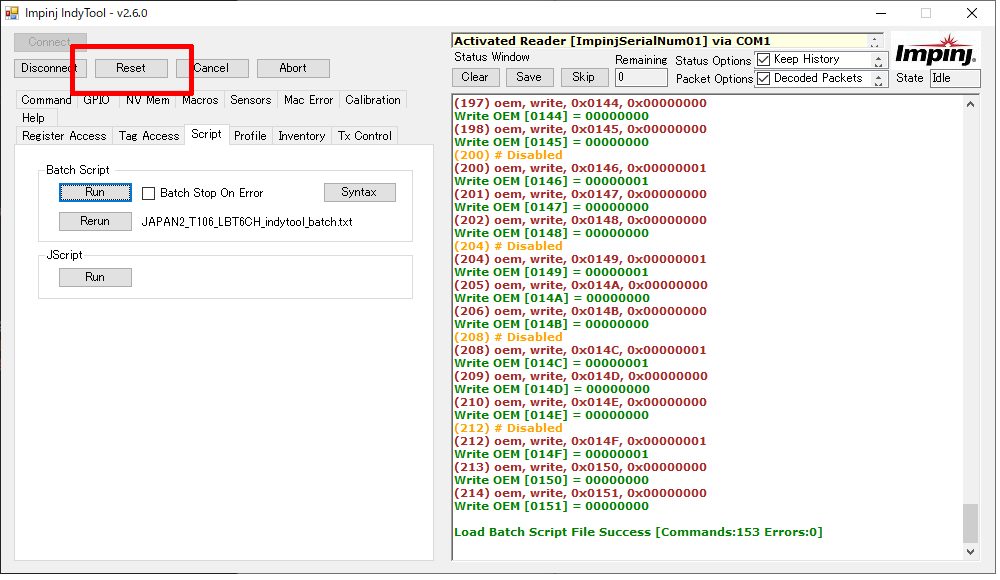The height and width of the screenshot is (580, 1000).
Task: Click the Remaining count field
Action: [641, 78]
